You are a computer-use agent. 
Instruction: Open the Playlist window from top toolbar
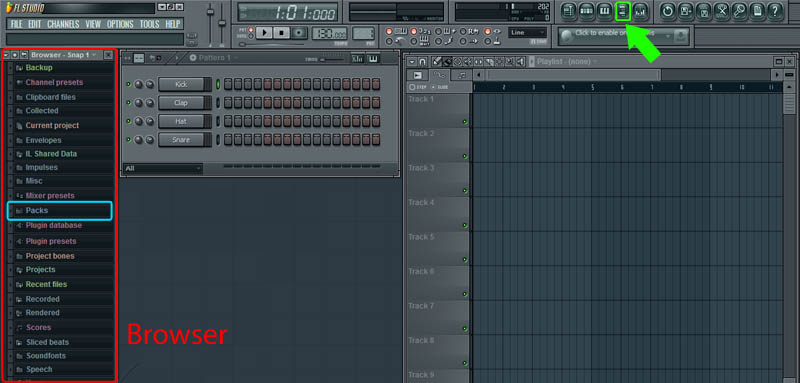(569, 10)
